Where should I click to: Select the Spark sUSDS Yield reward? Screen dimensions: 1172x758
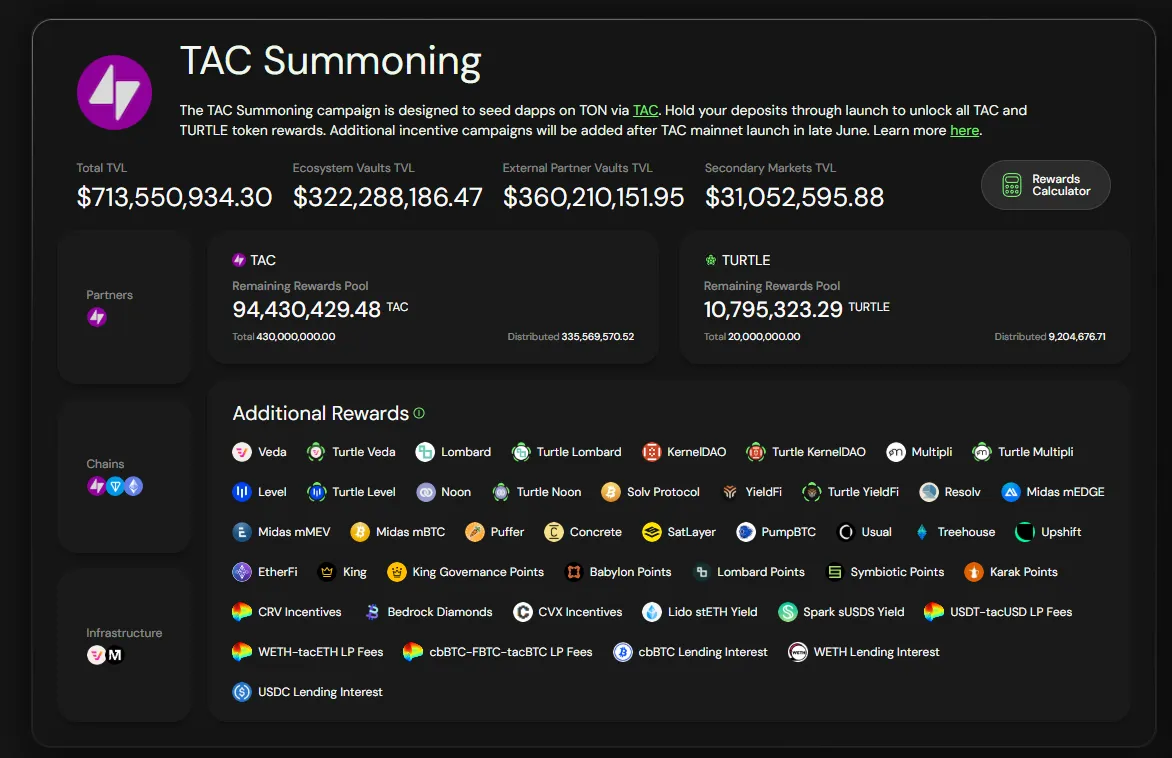pyautogui.click(x=841, y=611)
